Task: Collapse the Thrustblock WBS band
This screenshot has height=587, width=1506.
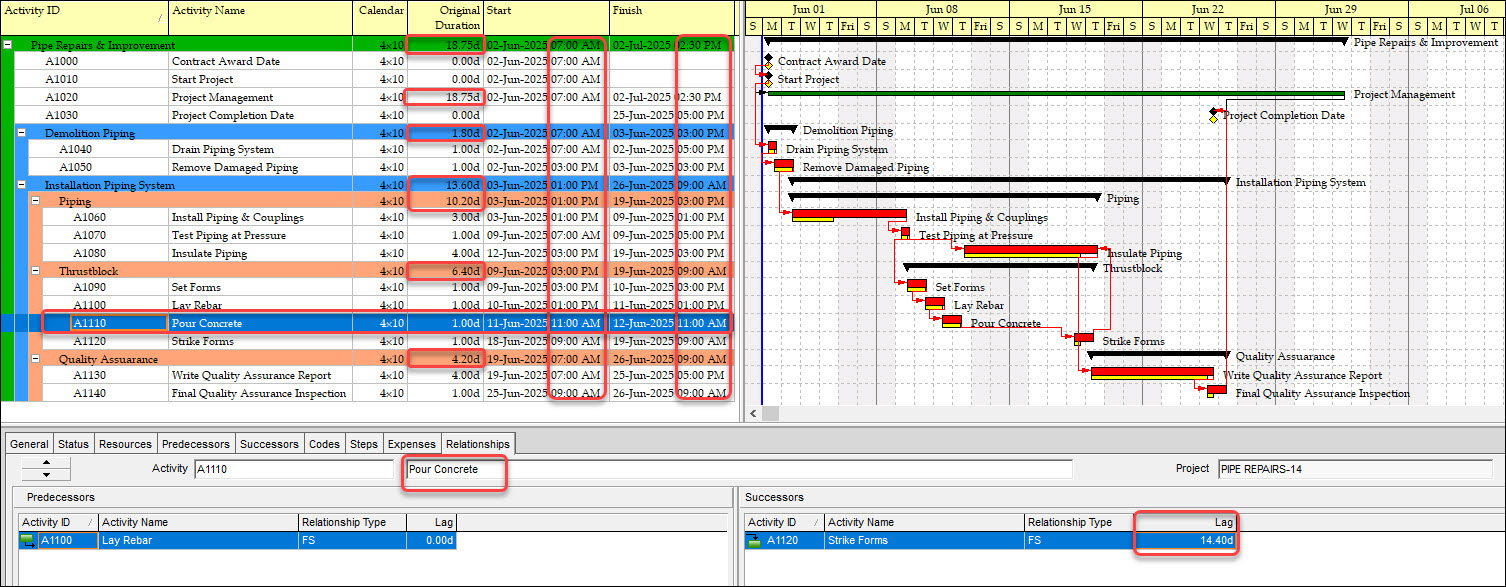Action: [x=36, y=271]
